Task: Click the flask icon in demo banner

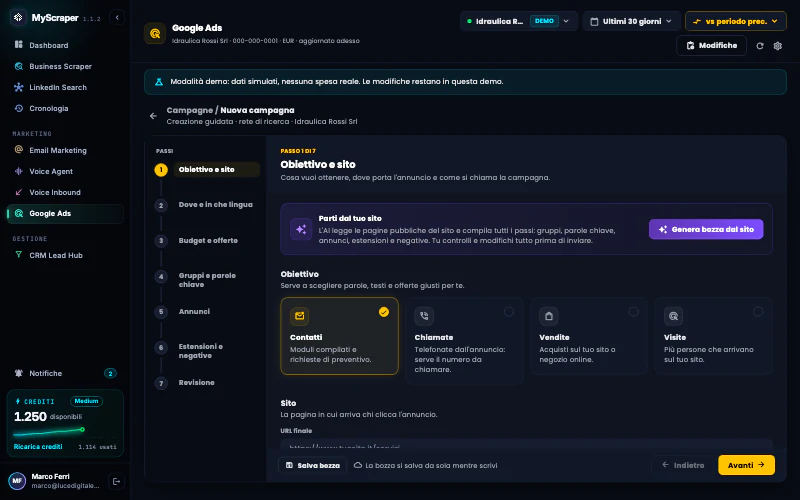Action: (159, 82)
